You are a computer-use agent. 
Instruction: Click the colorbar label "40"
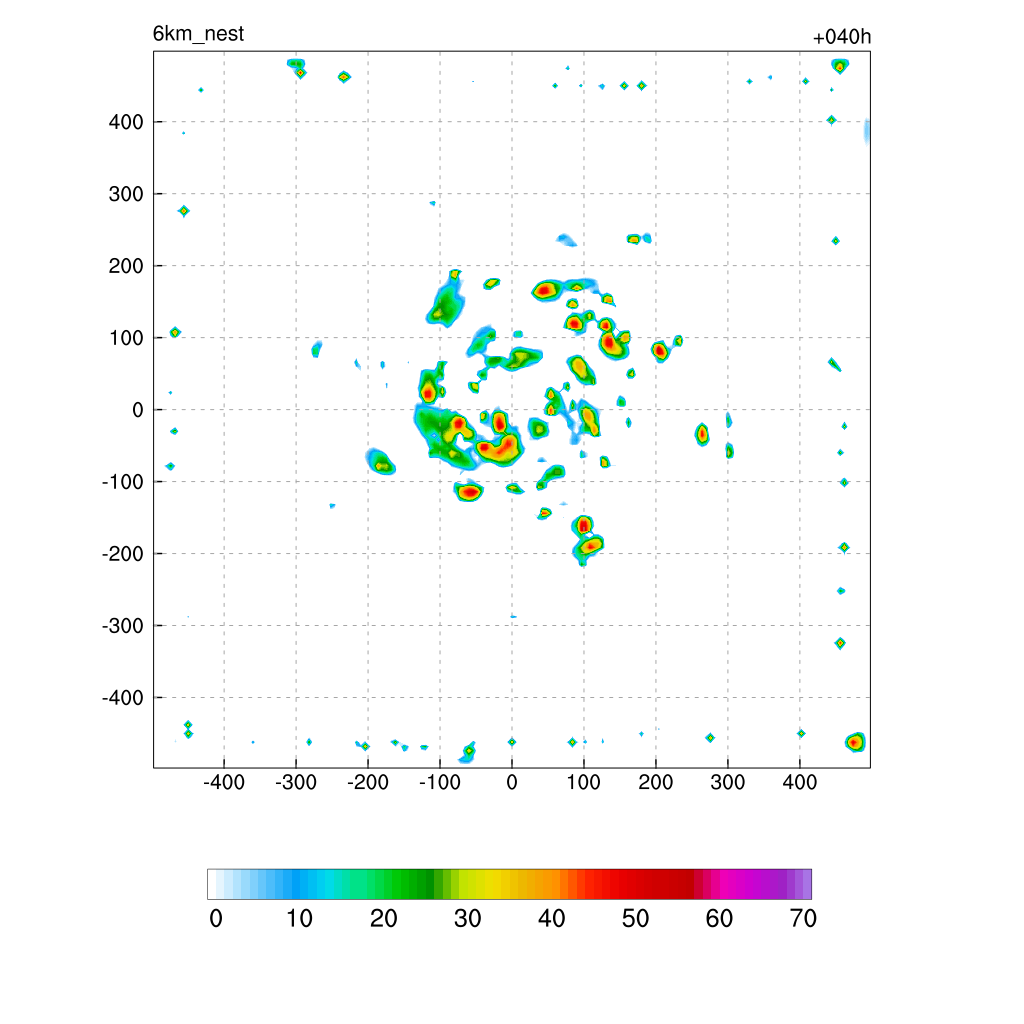tap(551, 919)
